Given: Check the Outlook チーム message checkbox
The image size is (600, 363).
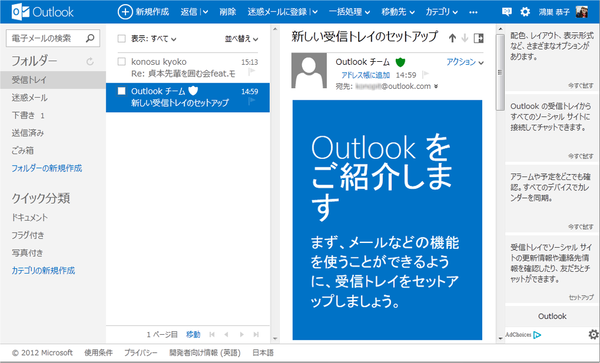Looking at the screenshot, I should (121, 91).
